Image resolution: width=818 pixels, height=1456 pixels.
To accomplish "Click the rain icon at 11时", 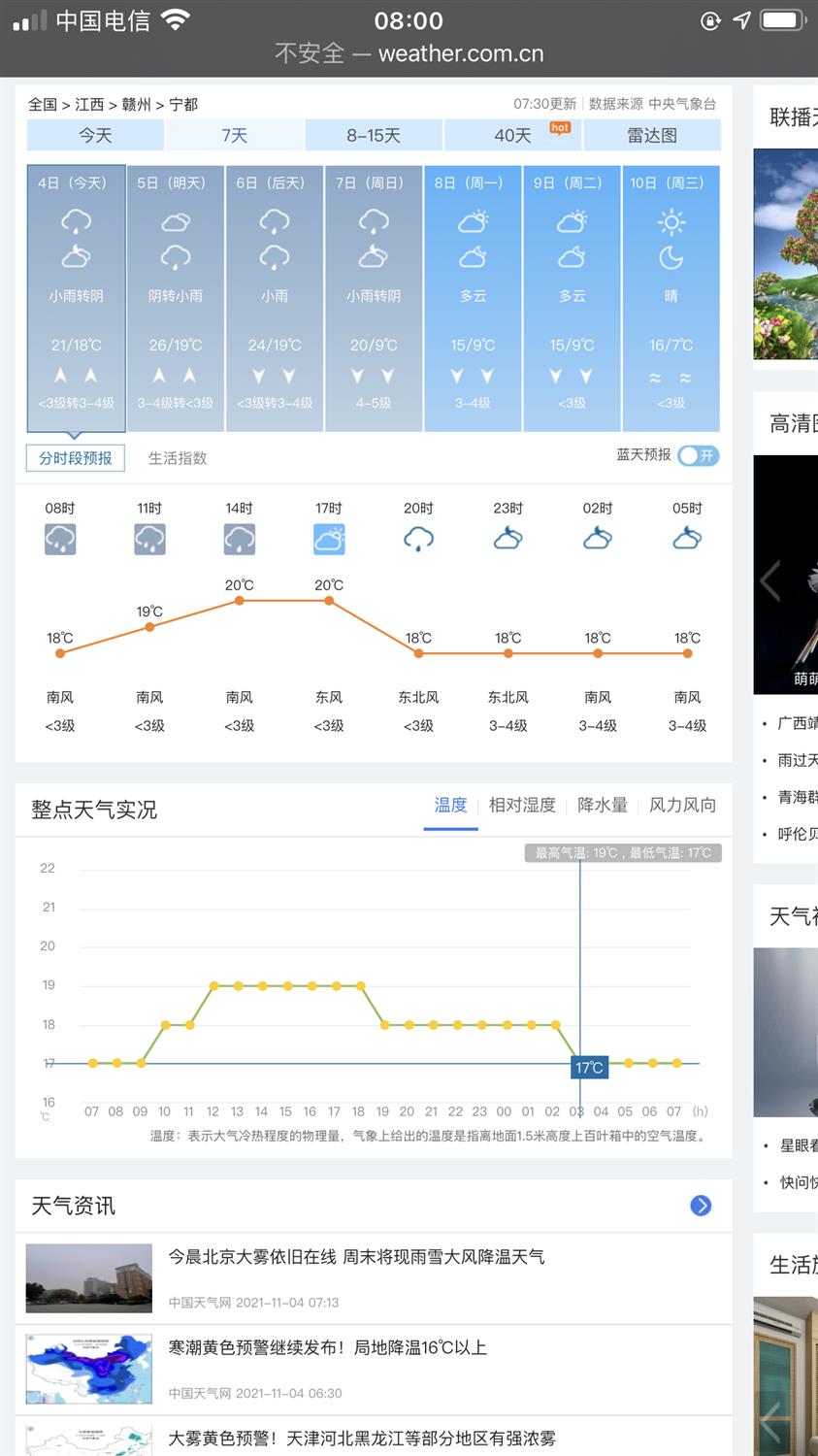I will coord(149,539).
